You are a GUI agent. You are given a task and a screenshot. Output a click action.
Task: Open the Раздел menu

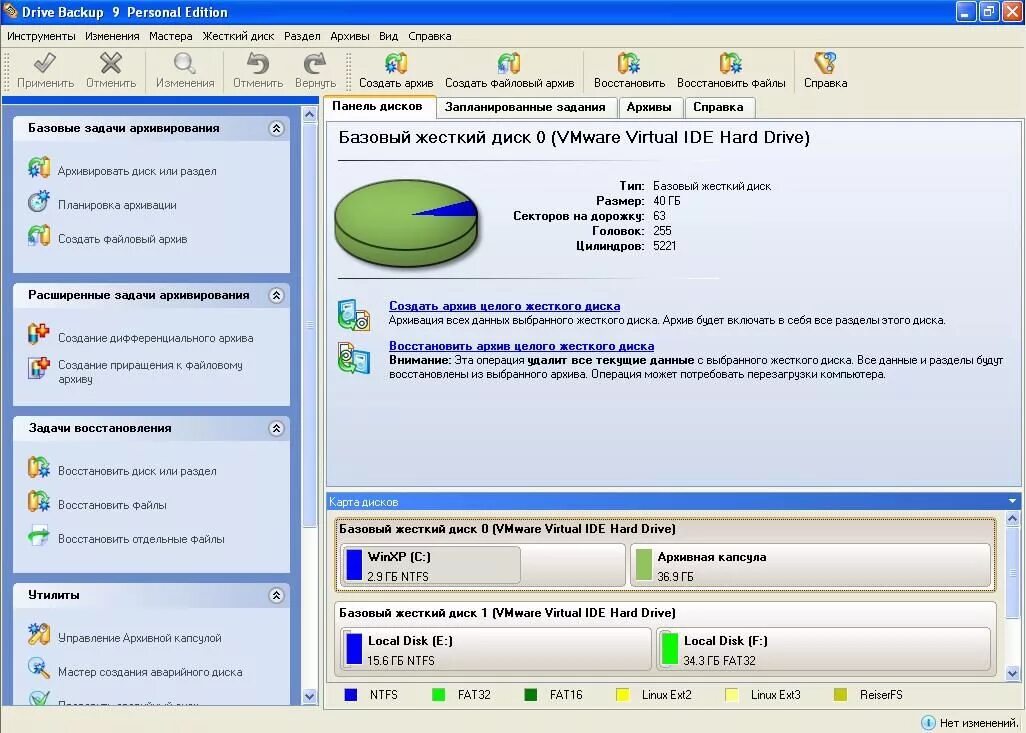pyautogui.click(x=302, y=36)
